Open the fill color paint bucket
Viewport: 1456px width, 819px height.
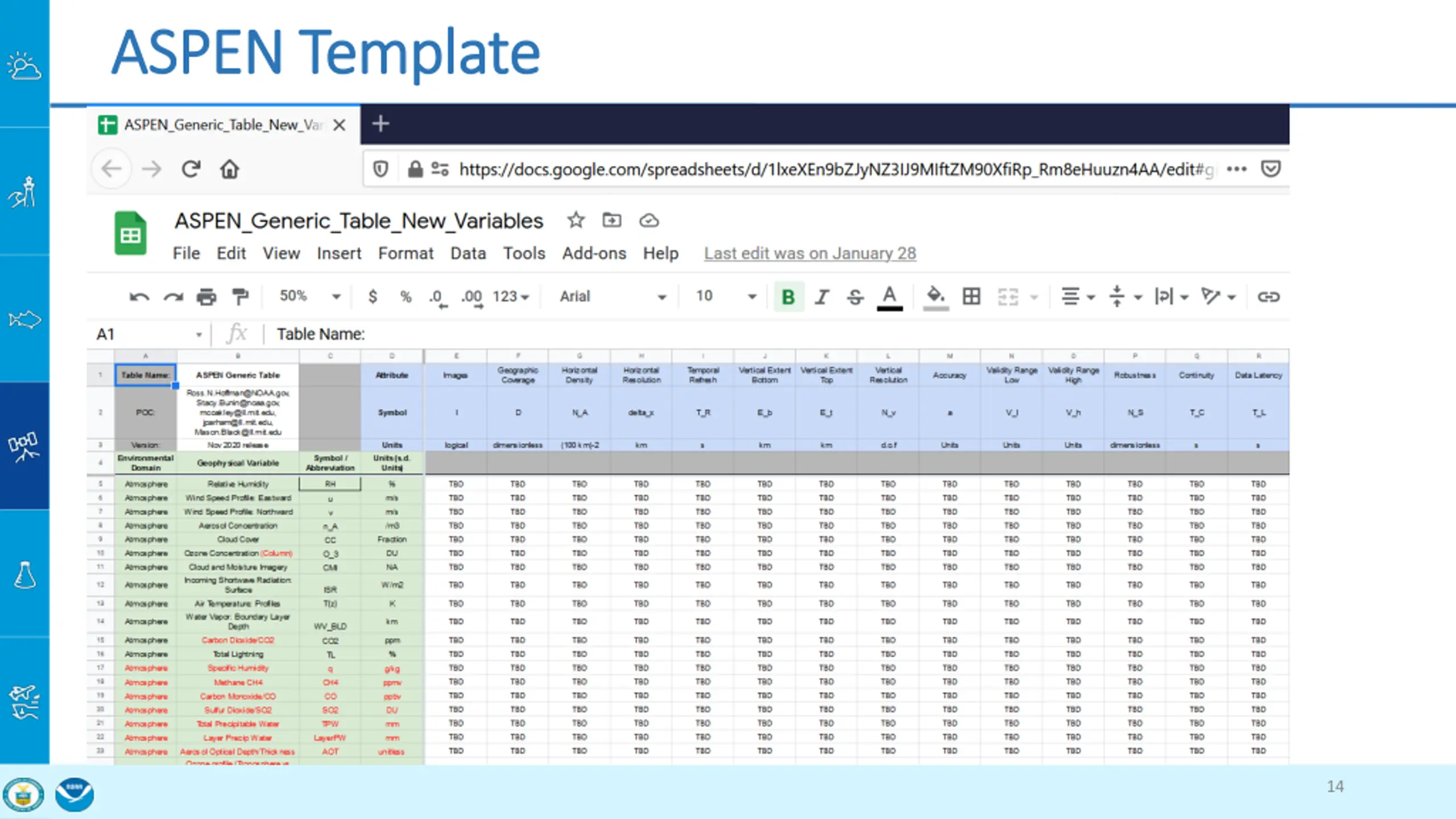pyautogui.click(x=936, y=297)
